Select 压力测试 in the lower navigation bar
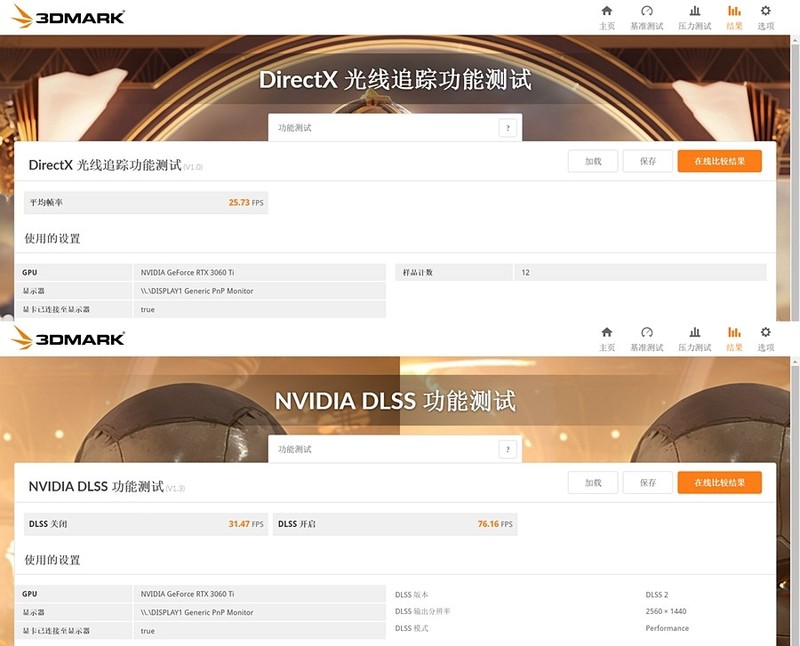Screen dimensions: 800x646 coord(695,340)
